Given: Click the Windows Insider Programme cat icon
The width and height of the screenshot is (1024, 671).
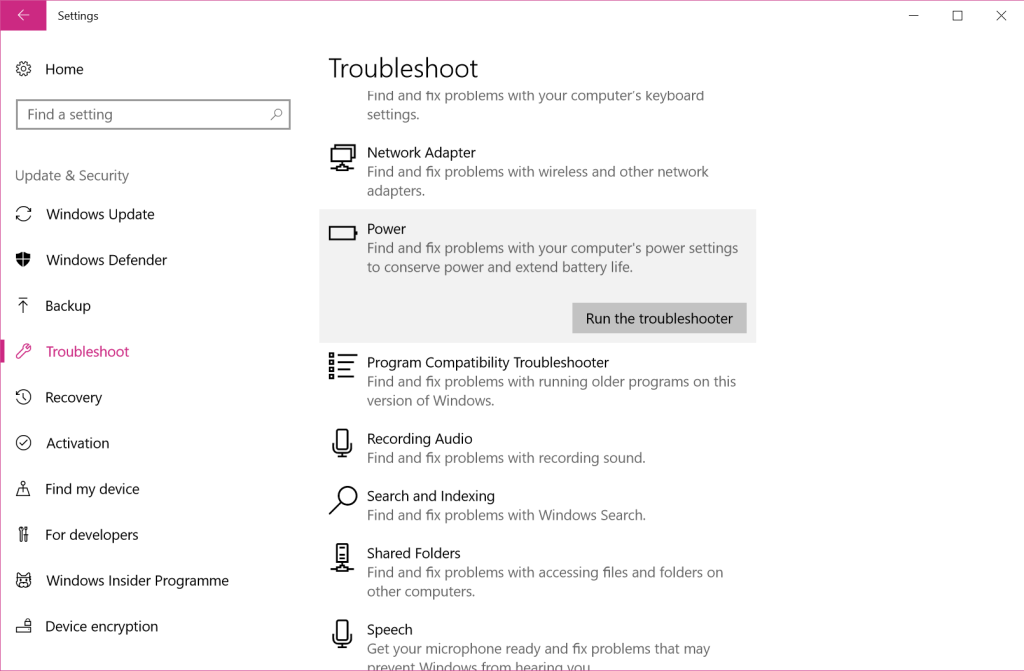Looking at the screenshot, I should click(x=24, y=580).
